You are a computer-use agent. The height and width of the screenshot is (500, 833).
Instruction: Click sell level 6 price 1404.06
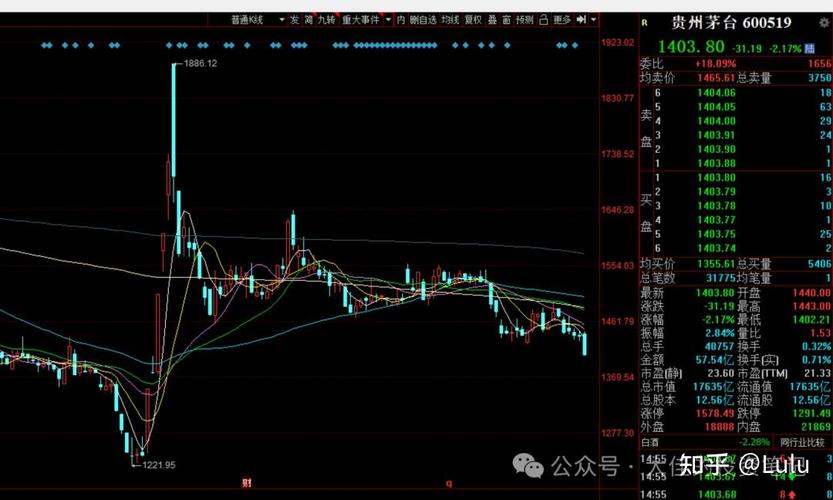pos(716,92)
